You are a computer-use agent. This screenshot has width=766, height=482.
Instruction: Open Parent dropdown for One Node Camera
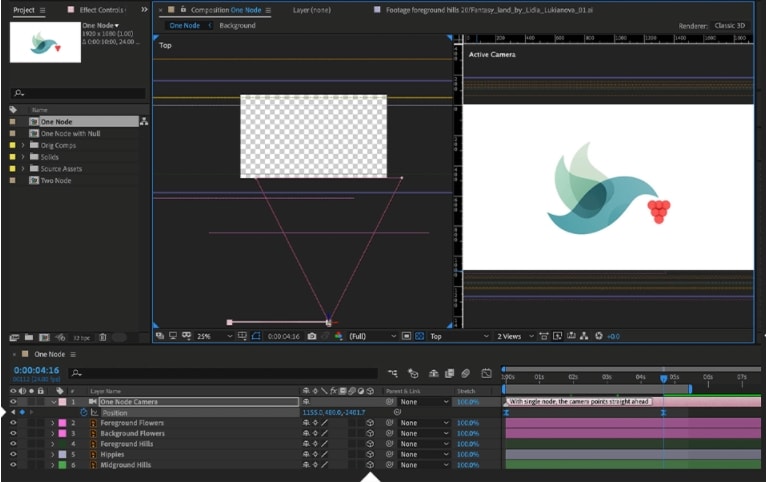[424, 402]
